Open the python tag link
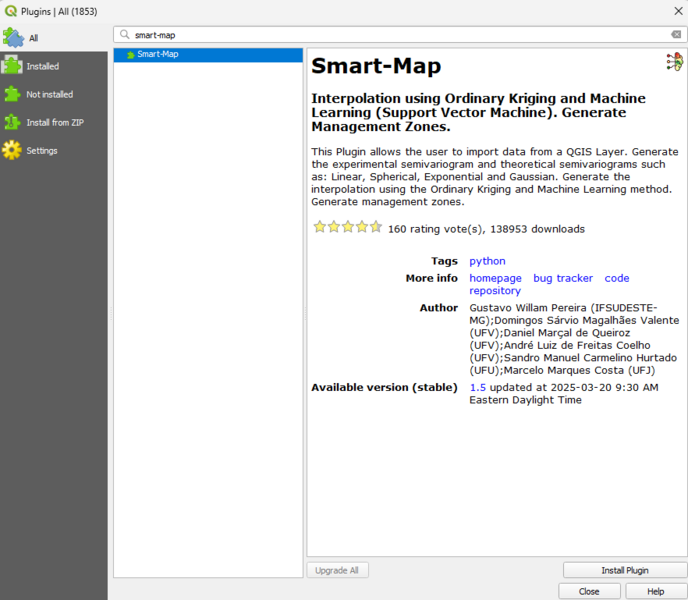This screenshot has width=688, height=600. tap(487, 261)
